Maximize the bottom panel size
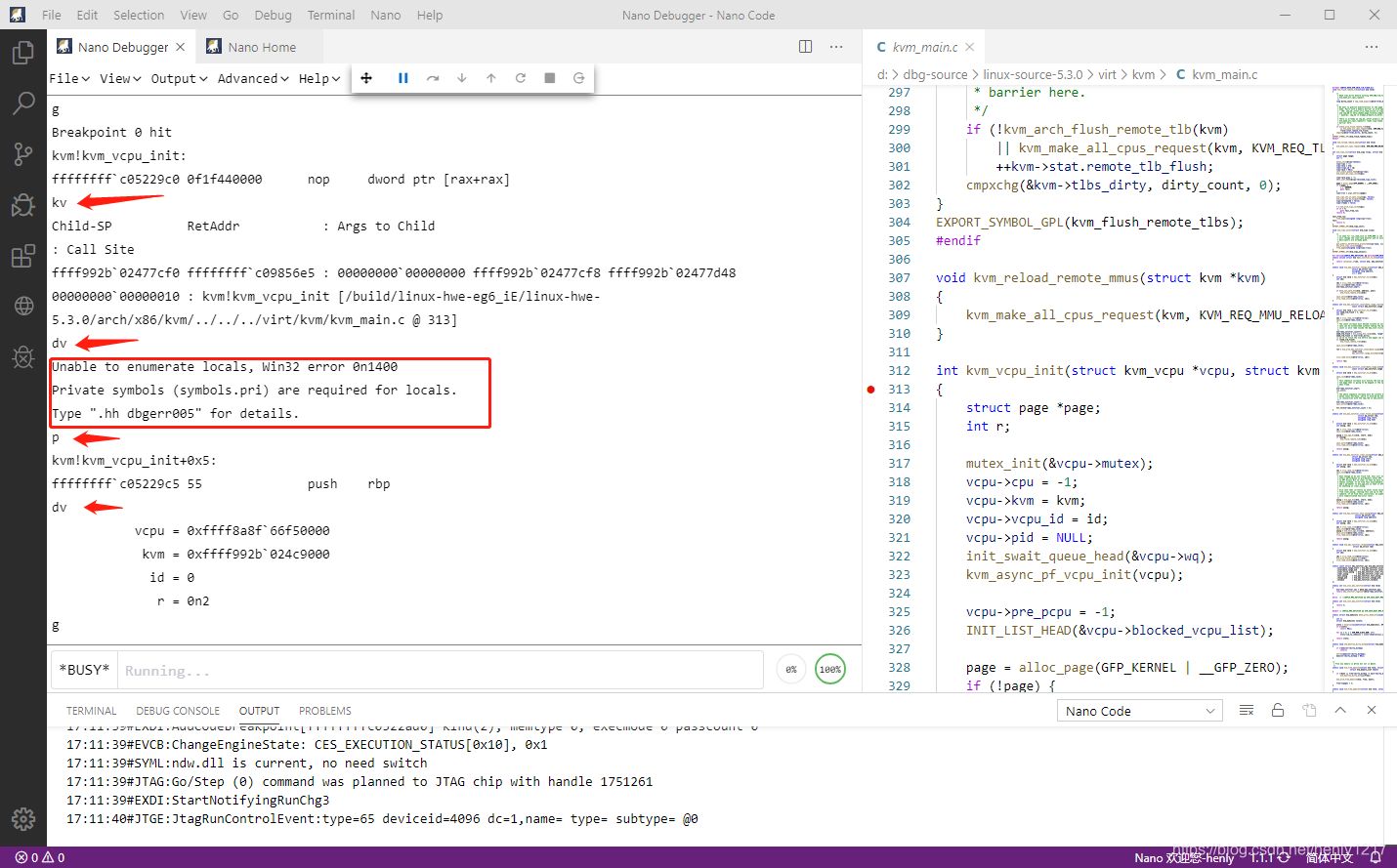 tap(1340, 711)
